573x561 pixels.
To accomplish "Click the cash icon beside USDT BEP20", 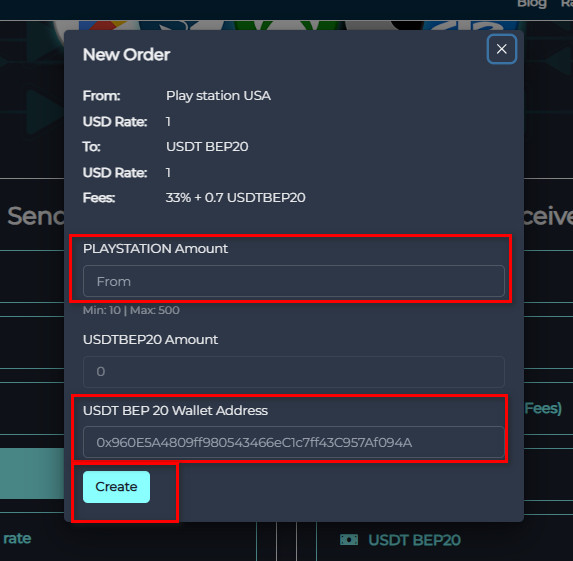I will (349, 539).
